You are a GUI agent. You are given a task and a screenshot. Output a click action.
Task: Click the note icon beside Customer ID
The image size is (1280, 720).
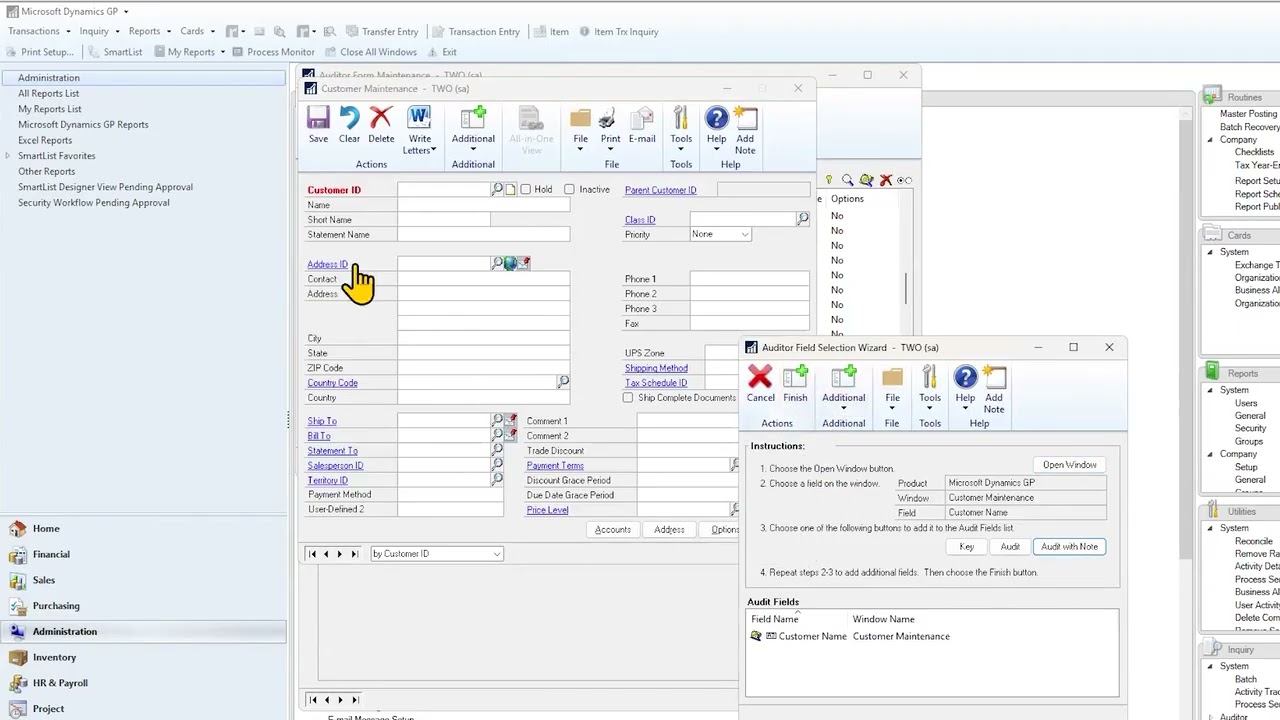[x=510, y=189]
